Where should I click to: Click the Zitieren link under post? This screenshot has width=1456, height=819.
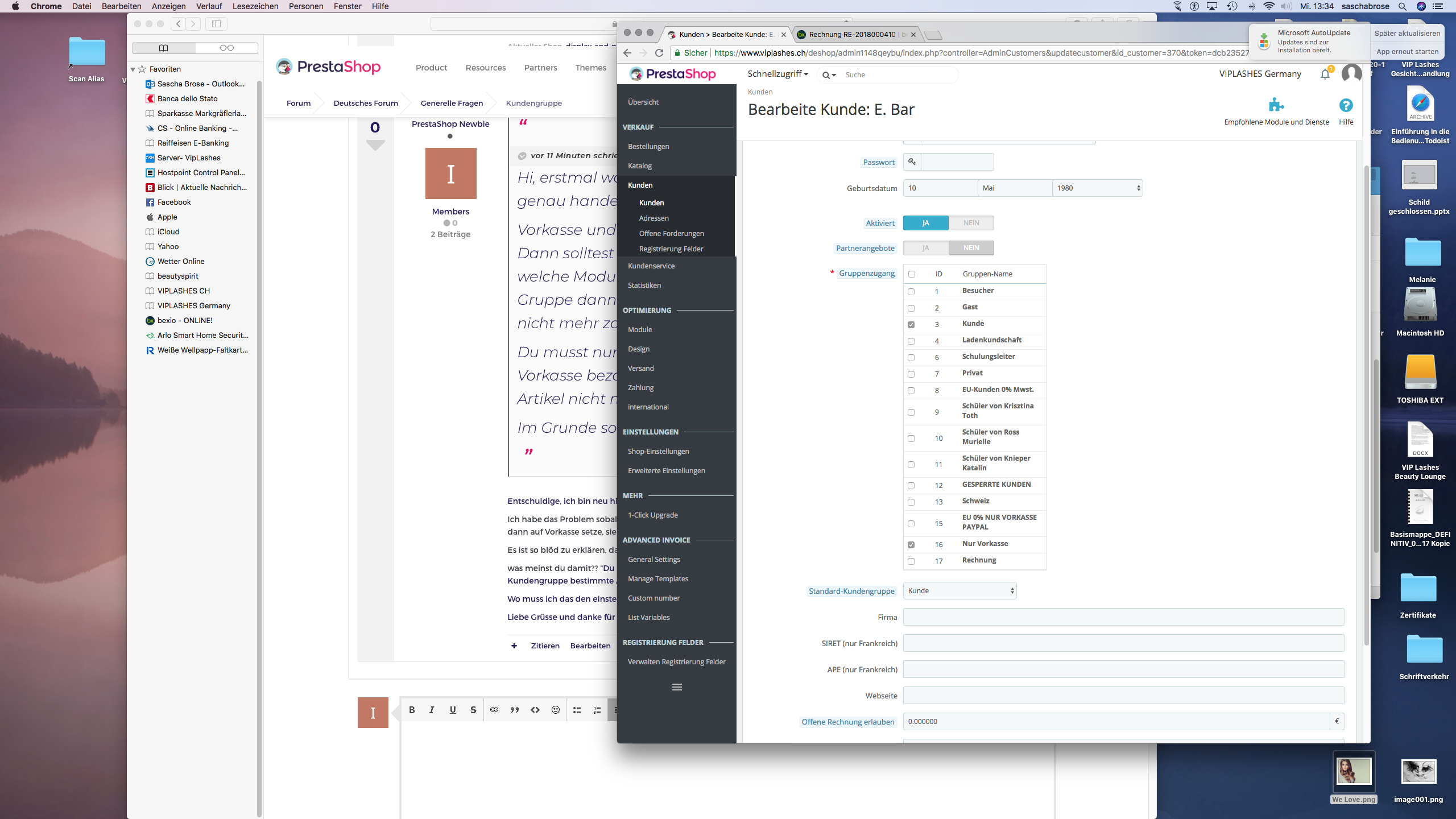click(x=545, y=646)
